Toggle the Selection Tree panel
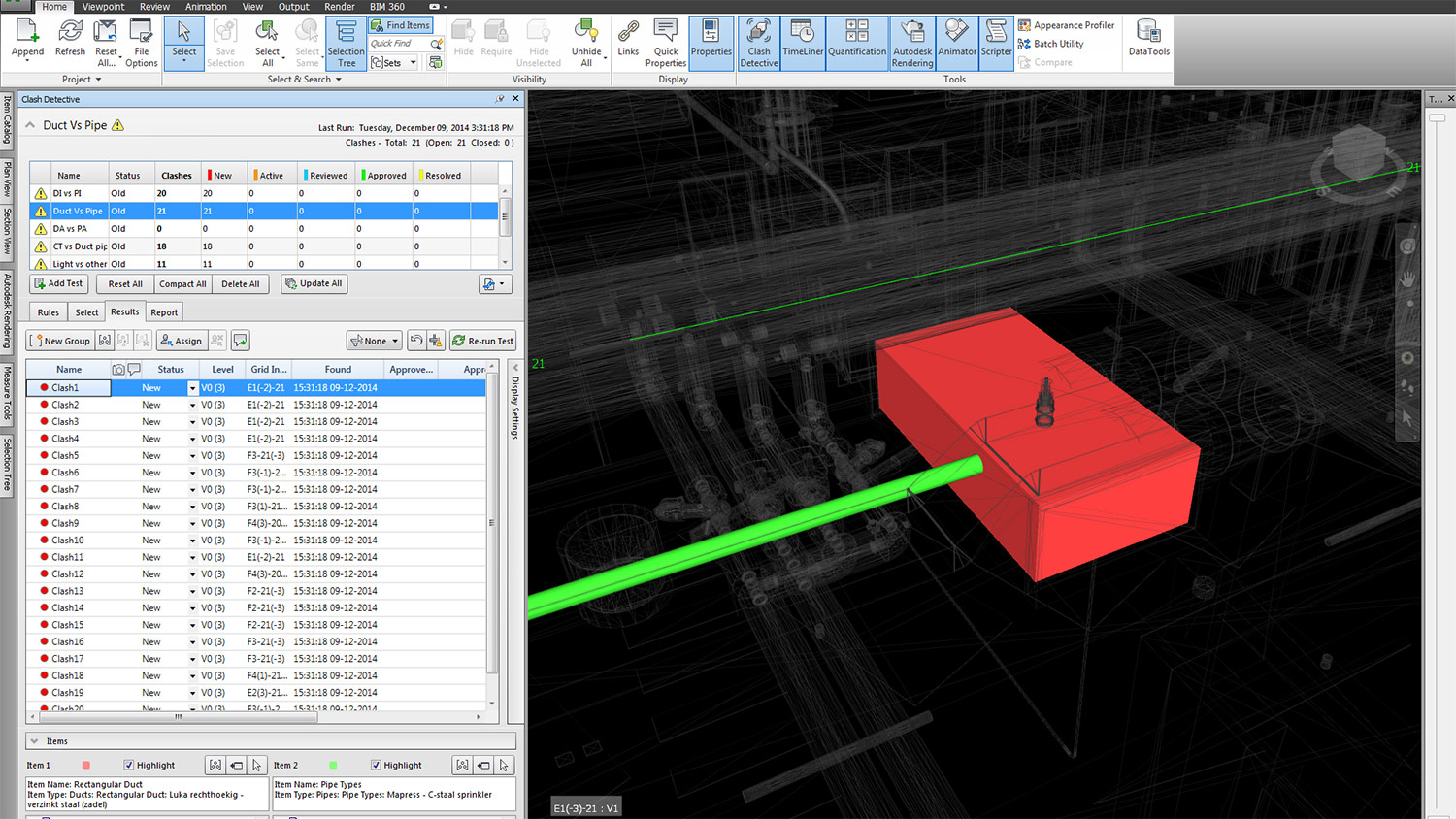Image resolution: width=1456 pixels, height=819 pixels. pos(346,44)
